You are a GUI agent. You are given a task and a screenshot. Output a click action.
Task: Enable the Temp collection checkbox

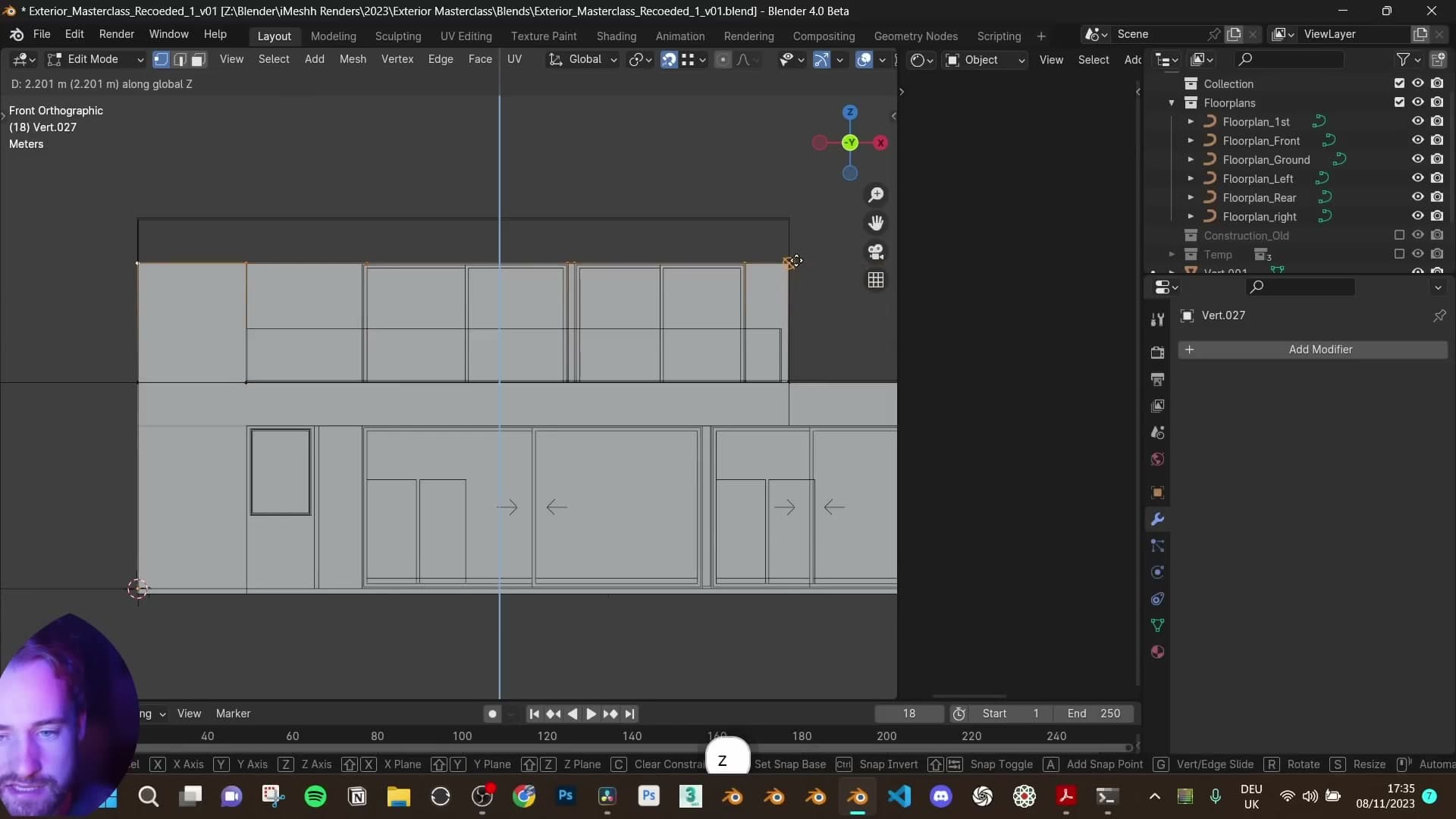tap(1399, 254)
